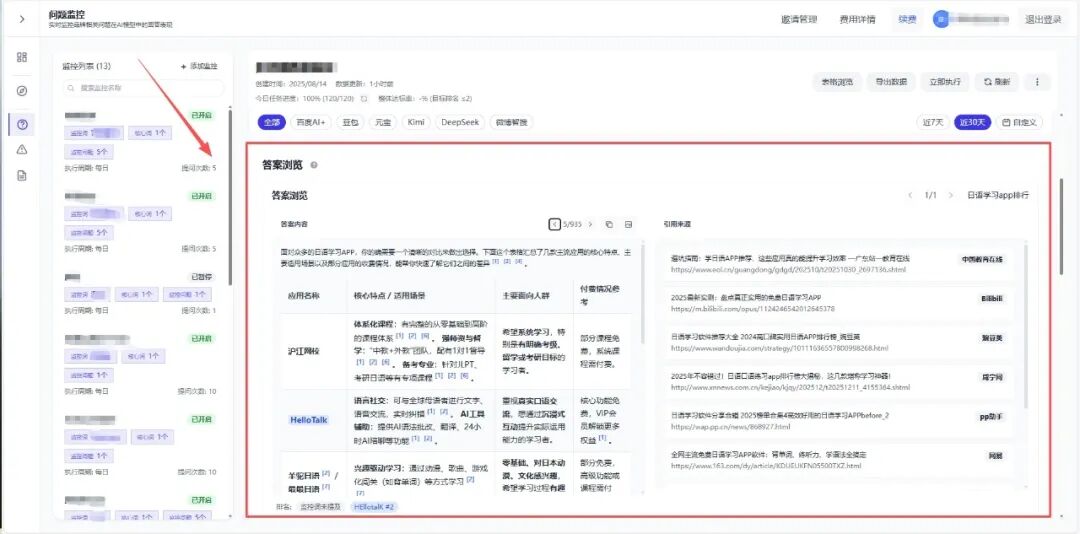The image size is (1080, 534).
Task: Go to previous question beside 1/1
Action: pyautogui.click(x=910, y=196)
